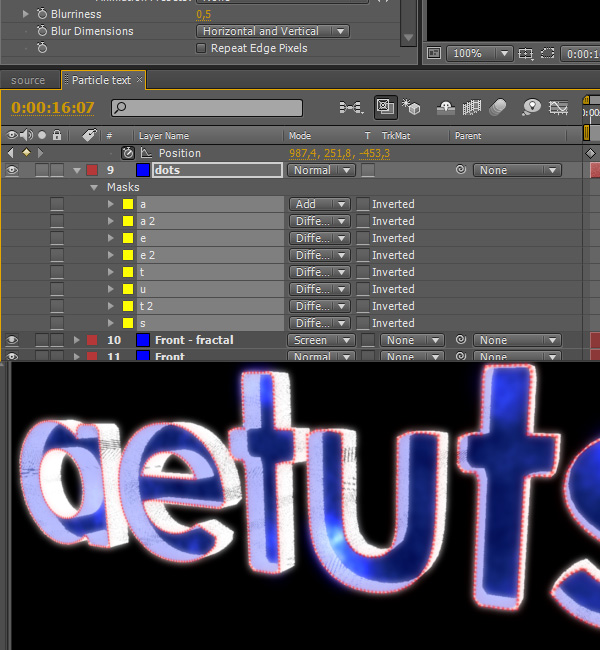
Task: Toggle keyframe diamond for Position
Action: [26, 153]
